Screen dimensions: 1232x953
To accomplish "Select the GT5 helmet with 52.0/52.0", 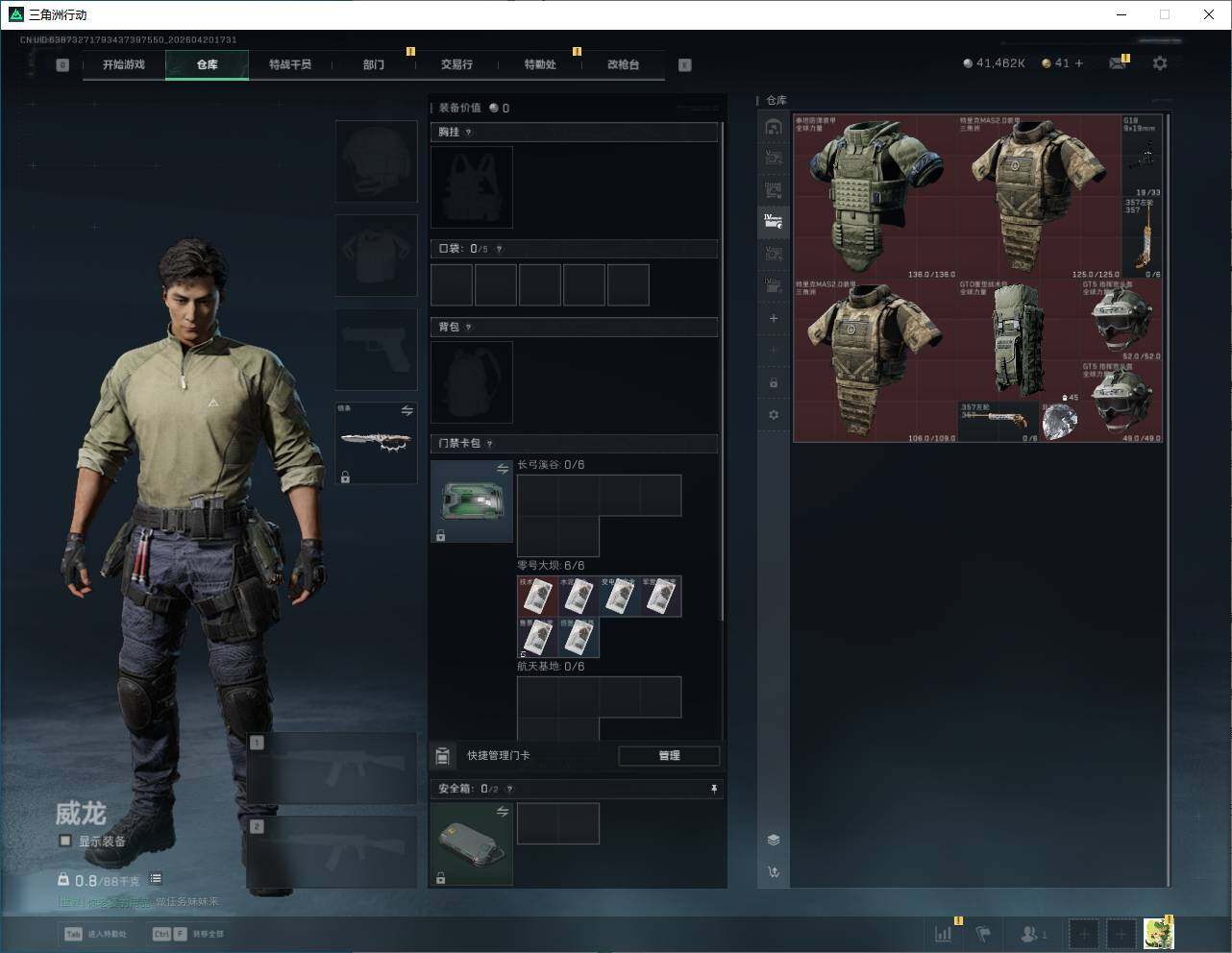I will point(1121,321).
